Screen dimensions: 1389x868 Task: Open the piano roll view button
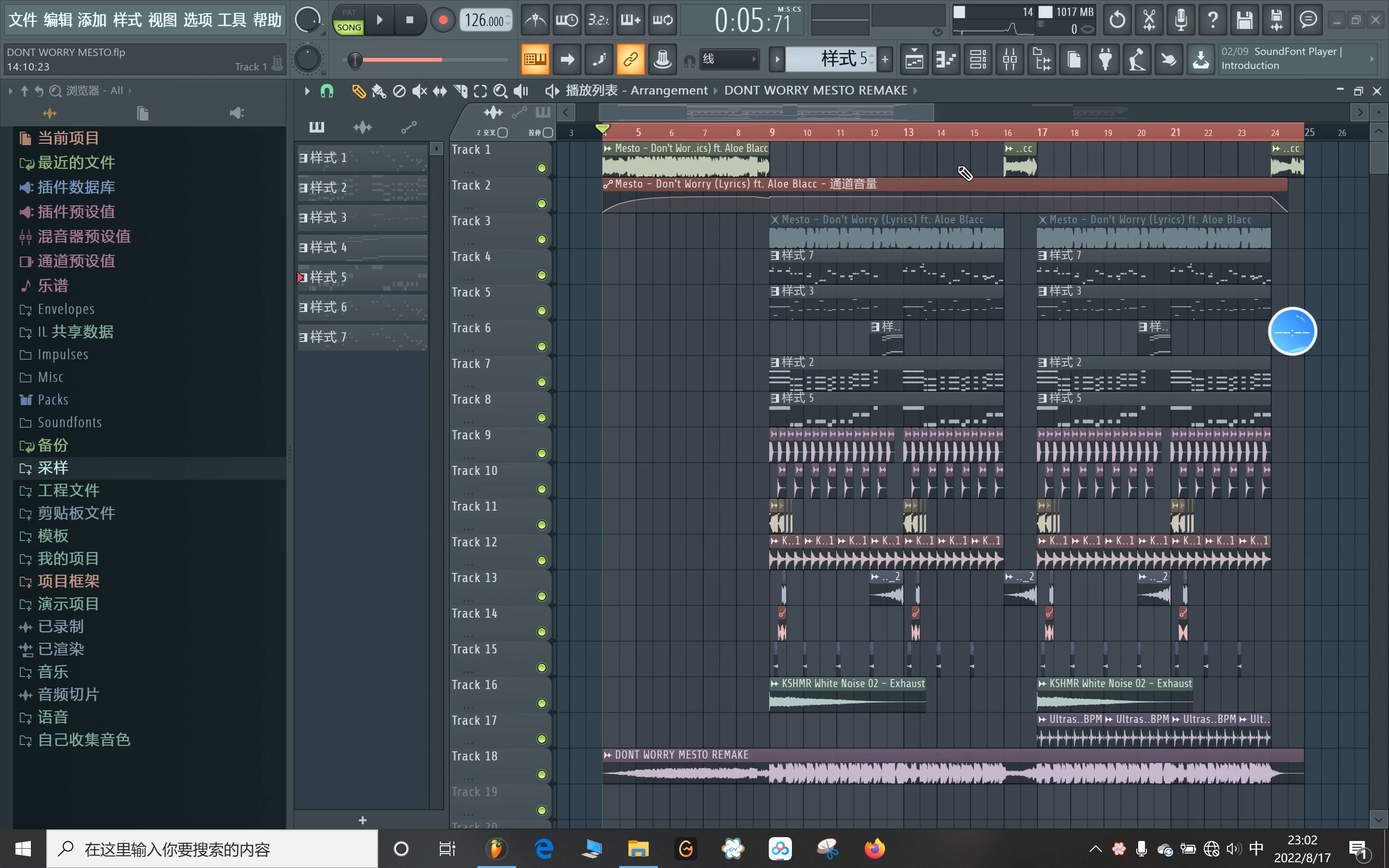coord(946,59)
